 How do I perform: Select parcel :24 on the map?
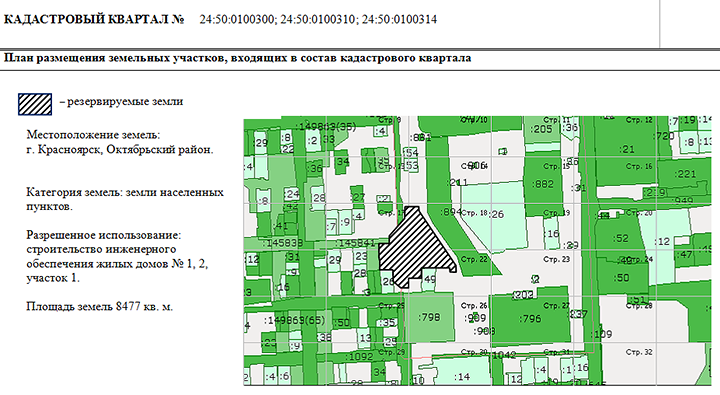pos(292,194)
